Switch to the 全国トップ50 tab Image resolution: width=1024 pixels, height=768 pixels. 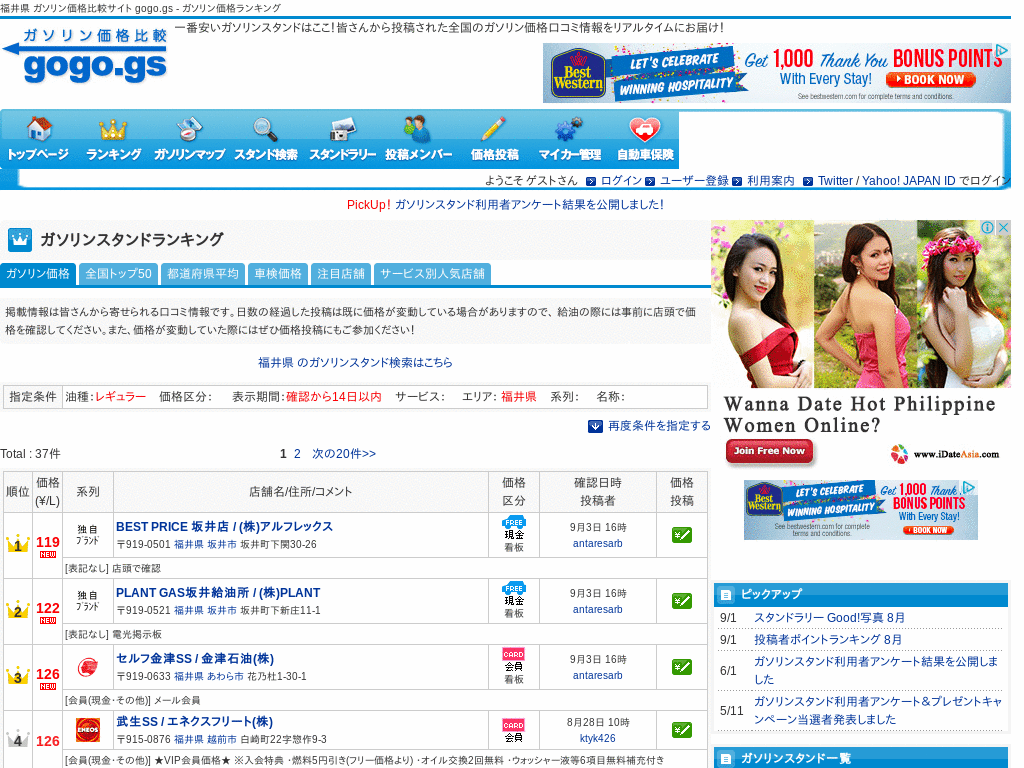[118, 274]
